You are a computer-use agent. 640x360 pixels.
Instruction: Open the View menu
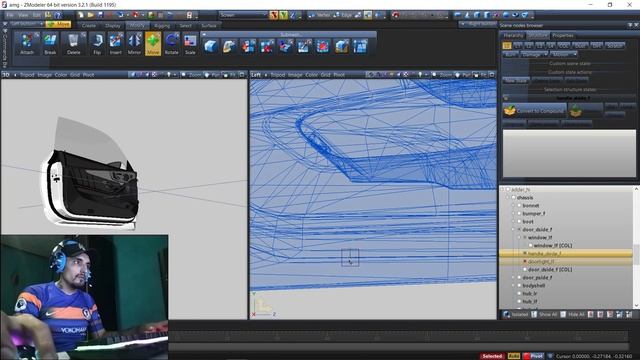[x=23, y=15]
